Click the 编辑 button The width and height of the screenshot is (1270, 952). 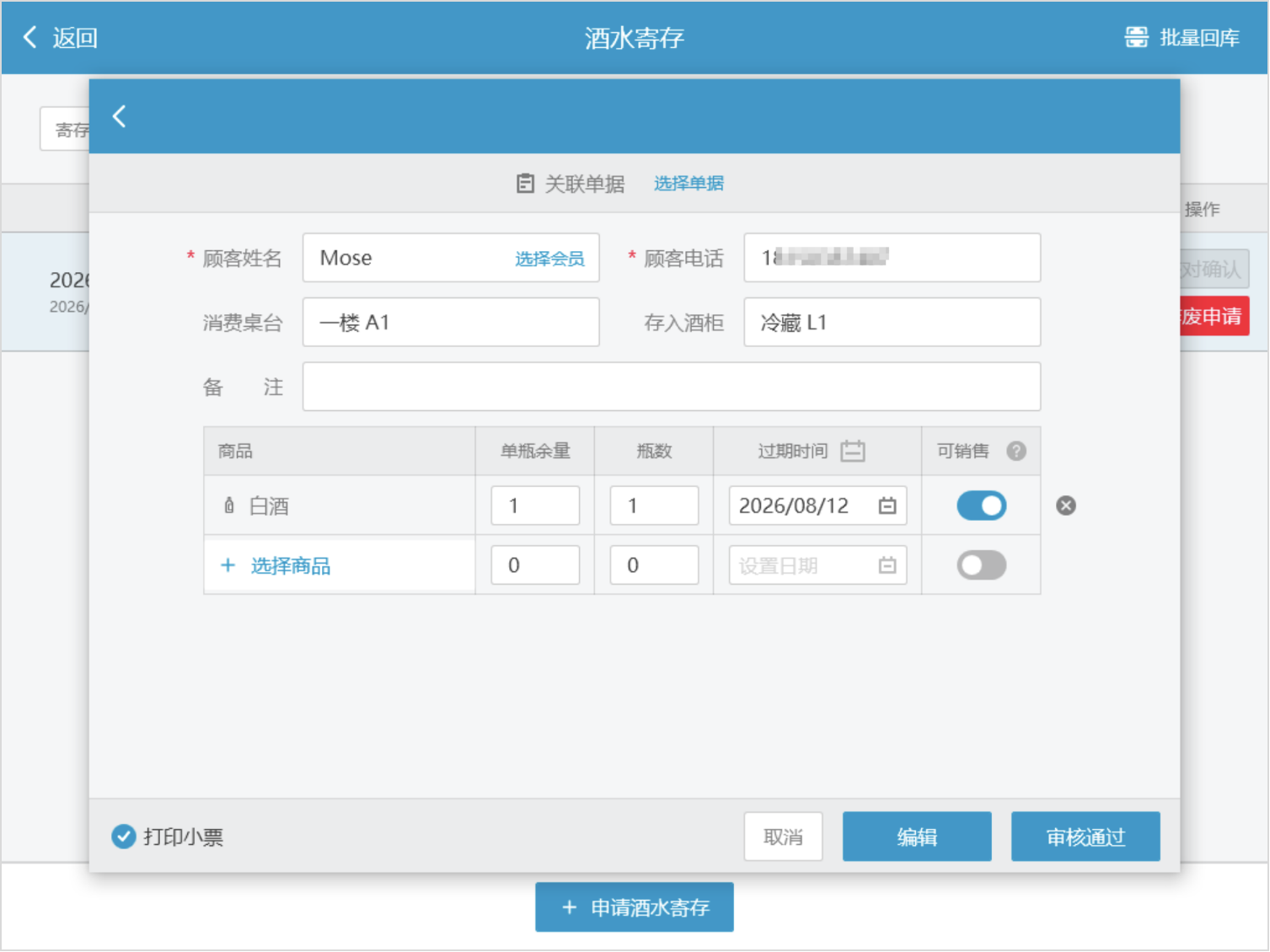click(917, 837)
